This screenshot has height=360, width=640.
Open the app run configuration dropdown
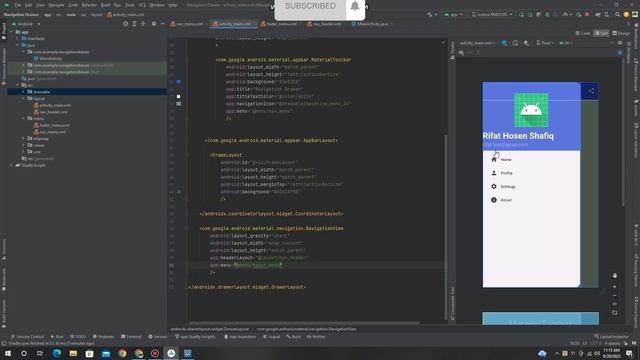click(453, 15)
